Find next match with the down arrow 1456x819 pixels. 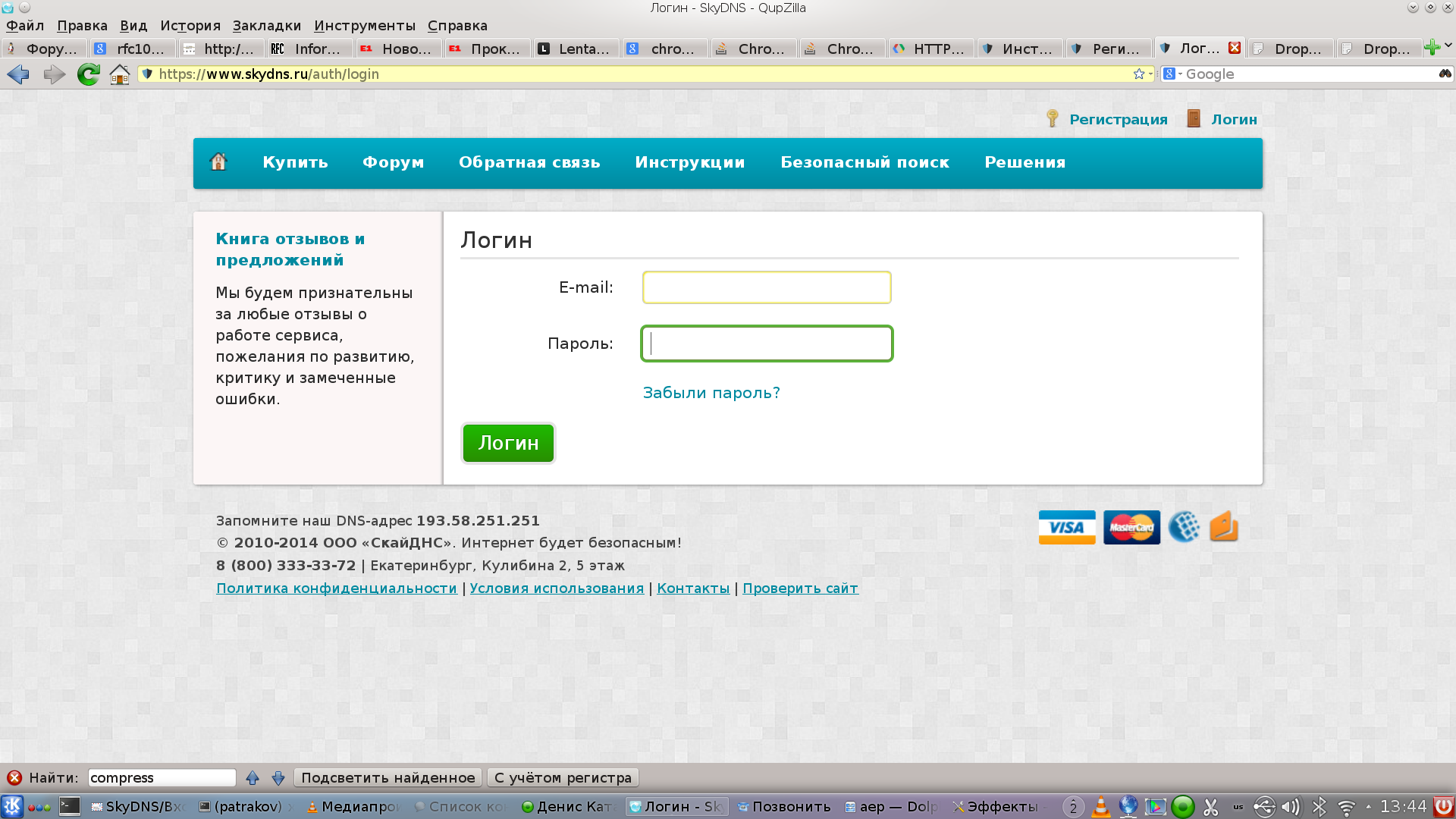[278, 777]
